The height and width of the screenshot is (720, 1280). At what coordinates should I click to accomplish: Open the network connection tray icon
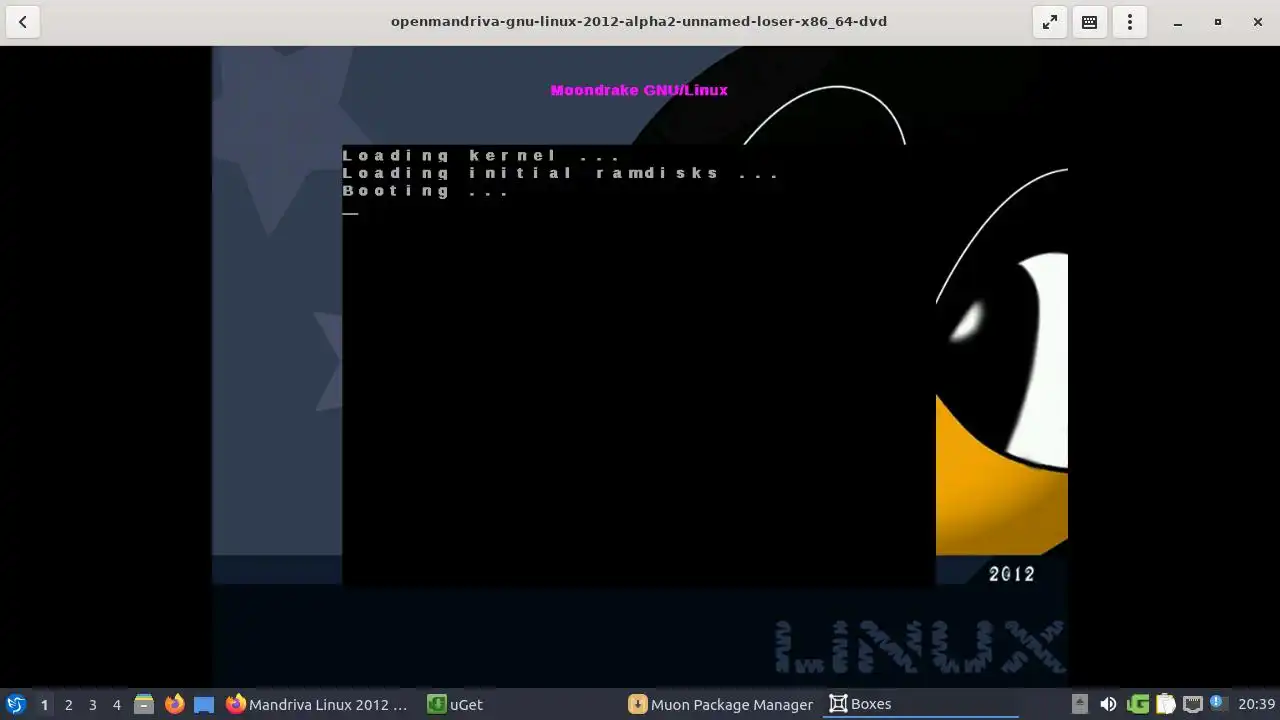[x=1192, y=704]
